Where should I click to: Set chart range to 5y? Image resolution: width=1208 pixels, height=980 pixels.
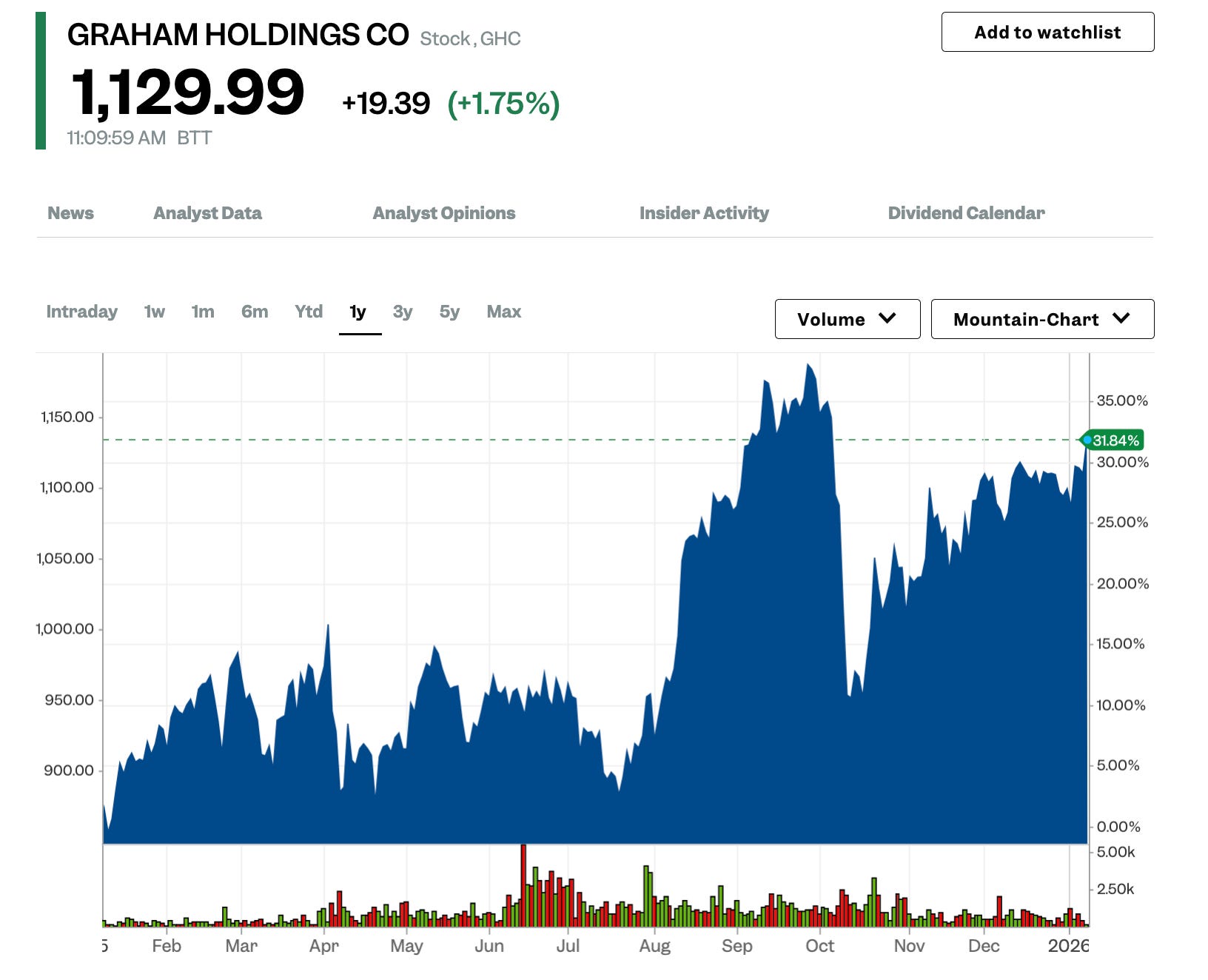point(449,312)
